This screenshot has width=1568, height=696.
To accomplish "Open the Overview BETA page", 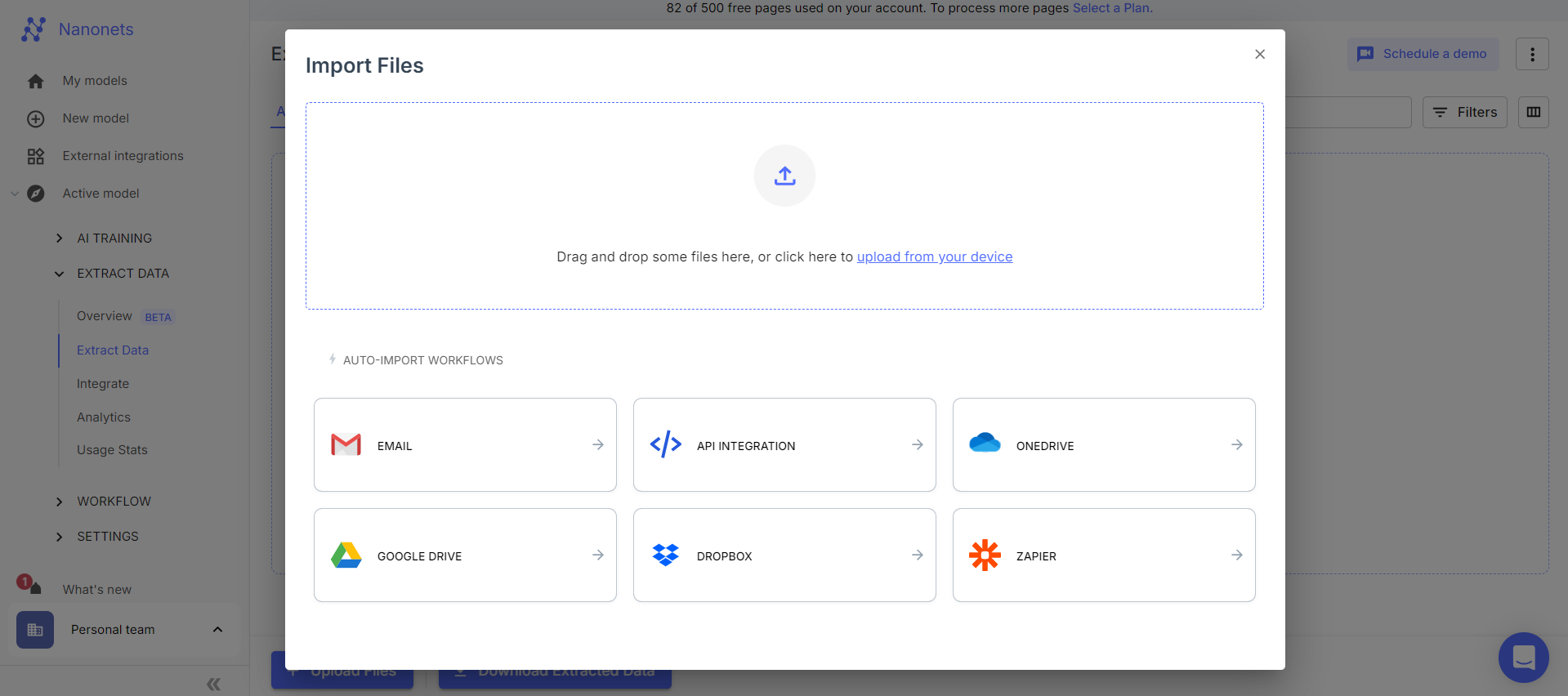I will point(125,316).
